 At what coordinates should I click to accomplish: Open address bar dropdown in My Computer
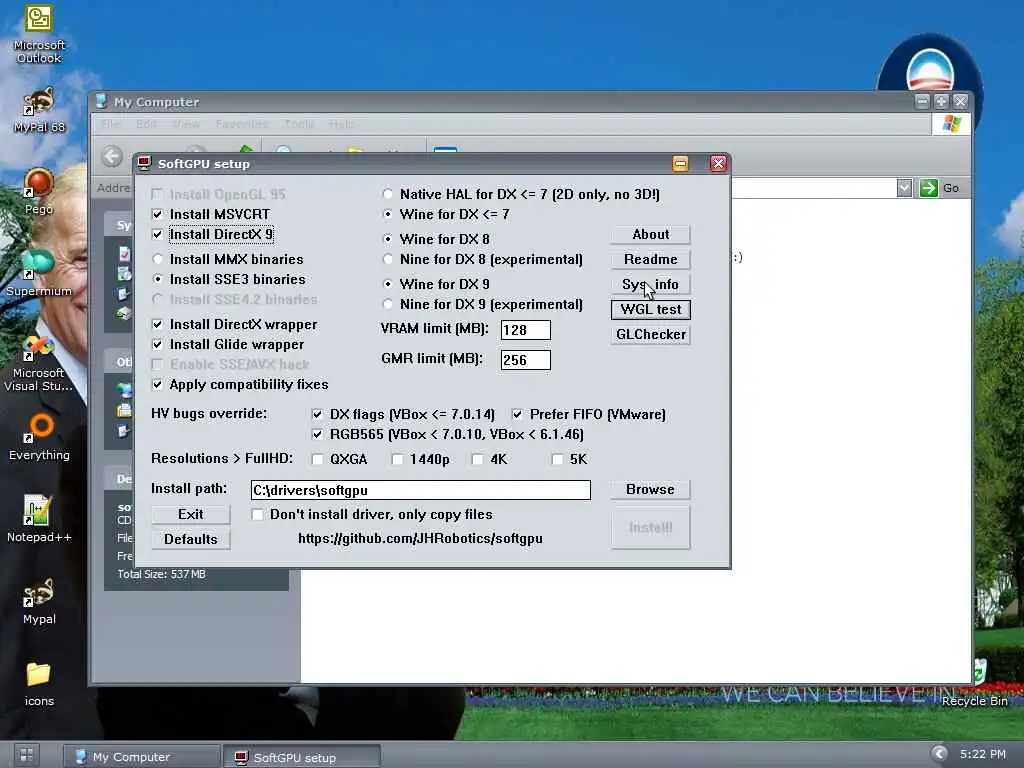(904, 188)
